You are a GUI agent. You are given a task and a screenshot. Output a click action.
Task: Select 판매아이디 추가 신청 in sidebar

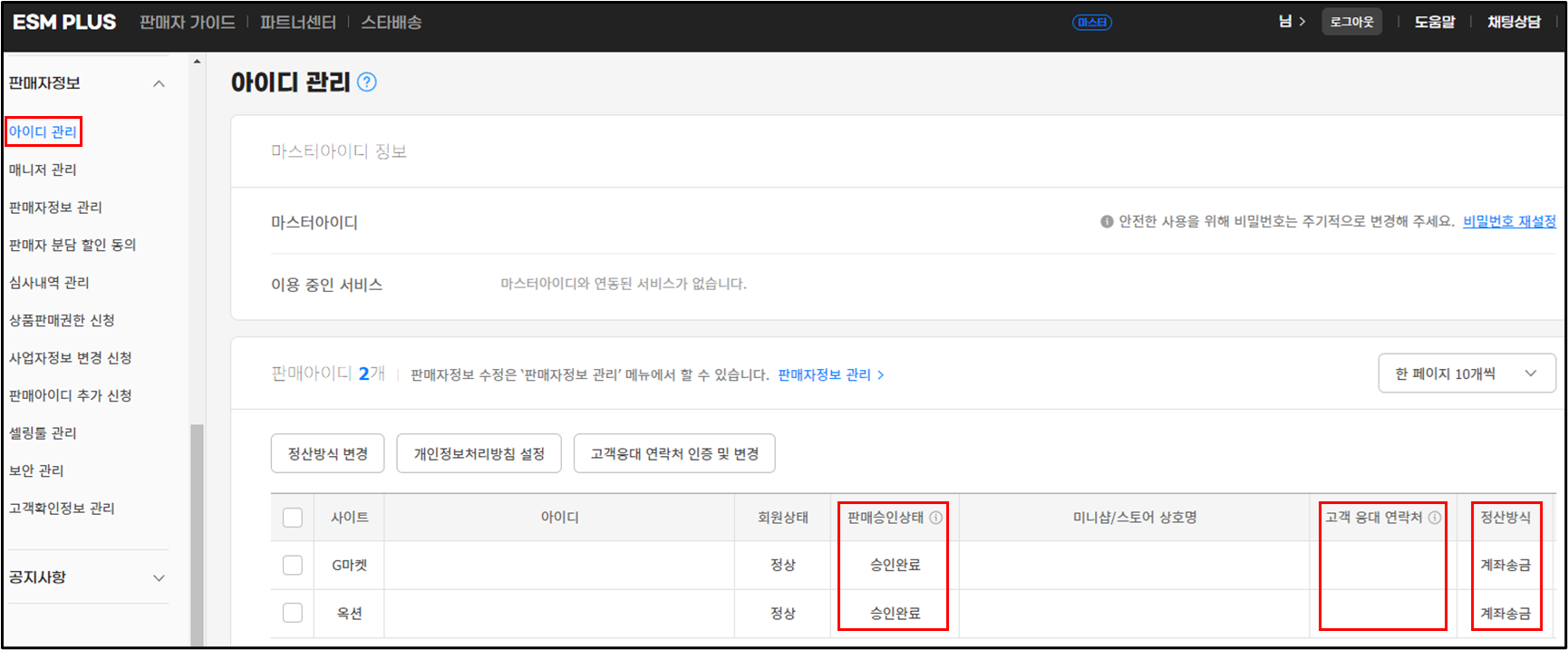click(x=71, y=395)
